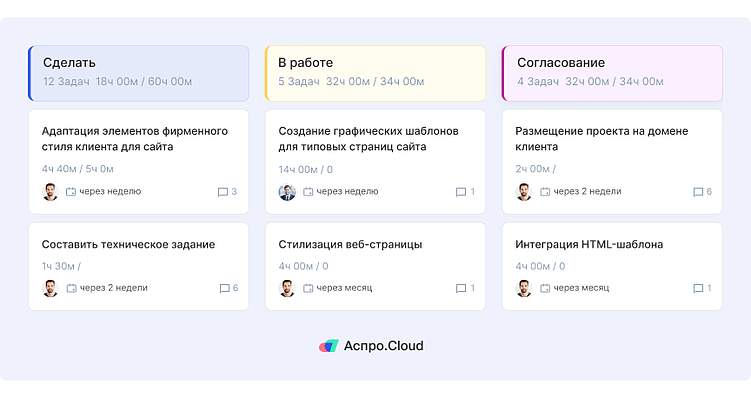Click assignee avatar on Создание графических шаблонов card
The image size is (751, 398).
click(x=287, y=192)
